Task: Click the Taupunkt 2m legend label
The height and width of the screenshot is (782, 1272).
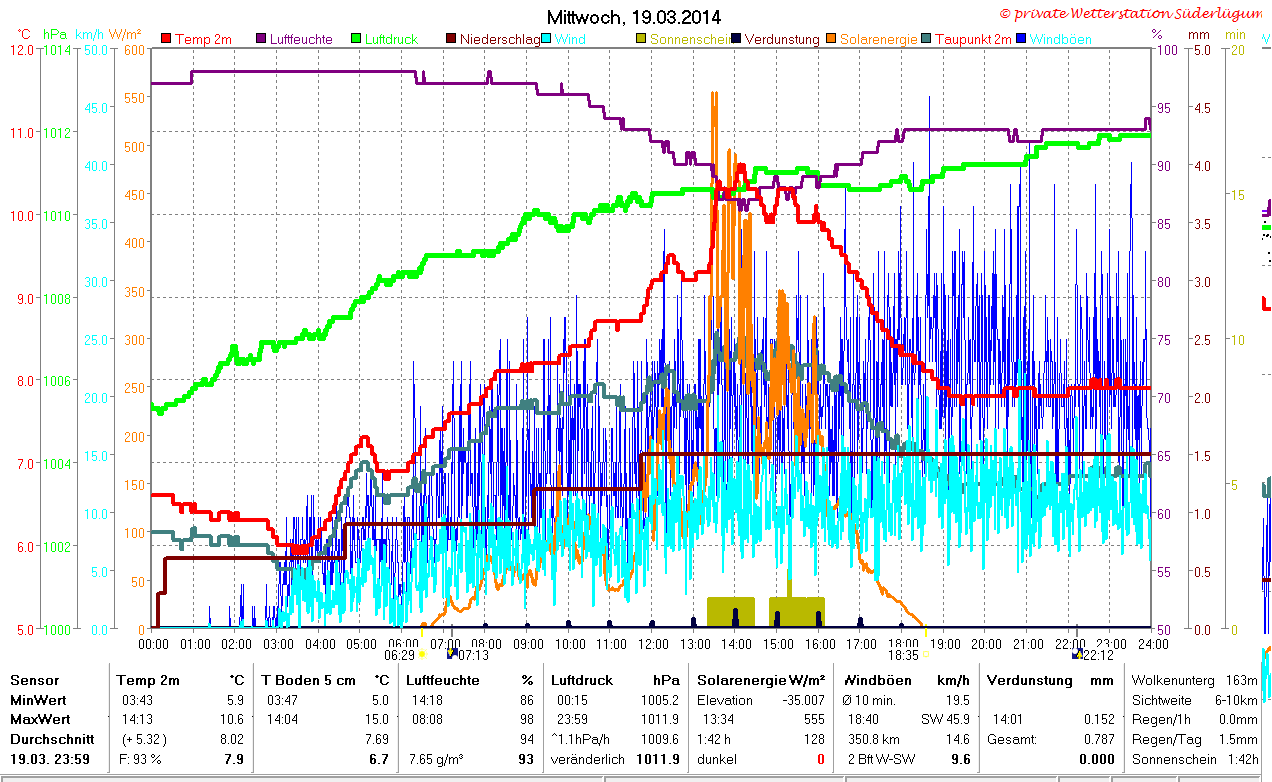Action: pyautogui.click(x=973, y=39)
